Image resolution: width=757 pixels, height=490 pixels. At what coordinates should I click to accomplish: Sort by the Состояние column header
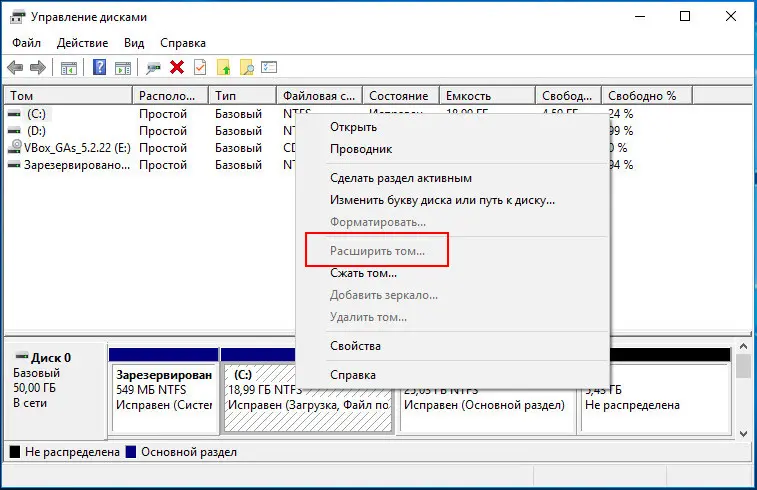(x=401, y=96)
